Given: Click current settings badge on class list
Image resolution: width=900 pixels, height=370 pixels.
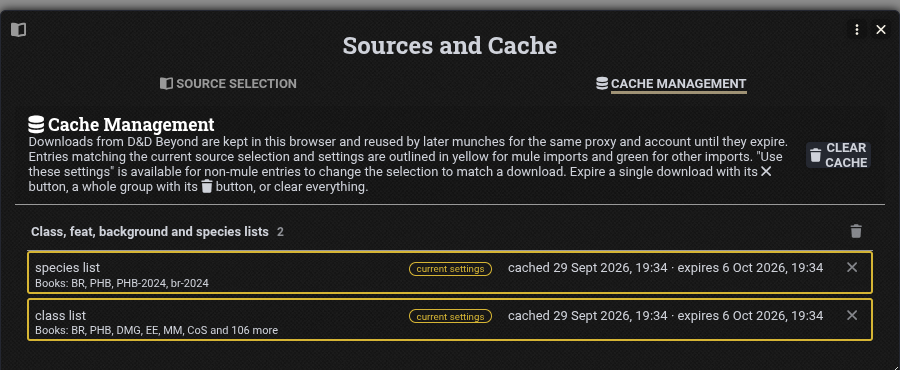Looking at the screenshot, I should 451,317.
